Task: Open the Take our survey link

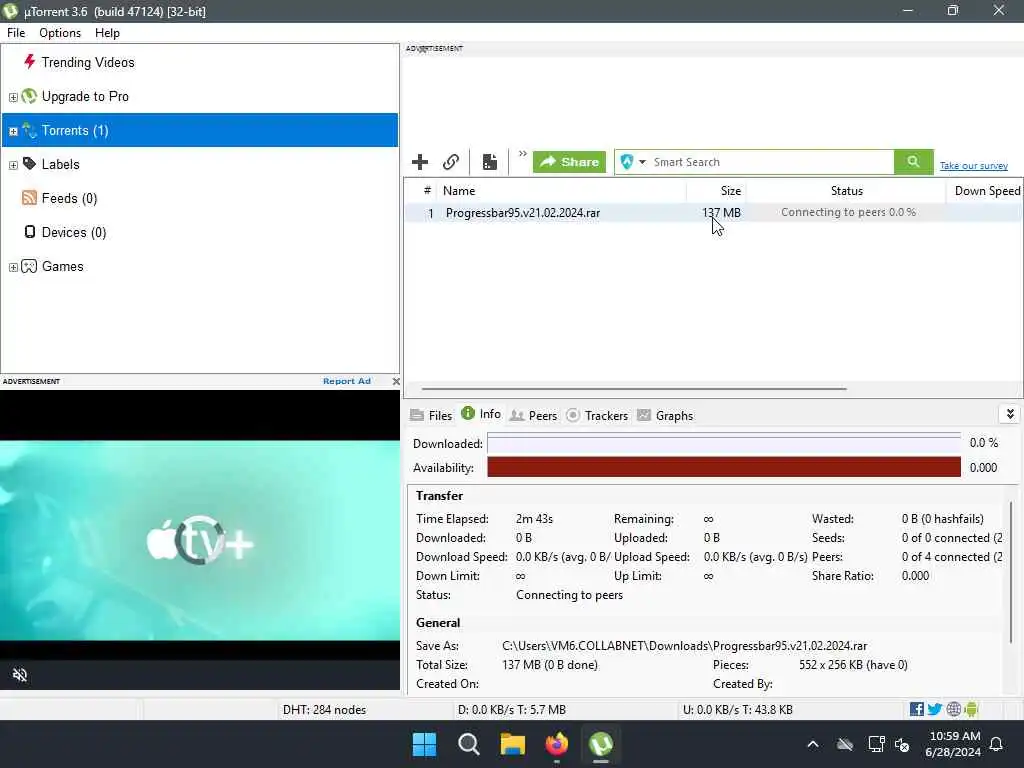Action: click(974, 166)
